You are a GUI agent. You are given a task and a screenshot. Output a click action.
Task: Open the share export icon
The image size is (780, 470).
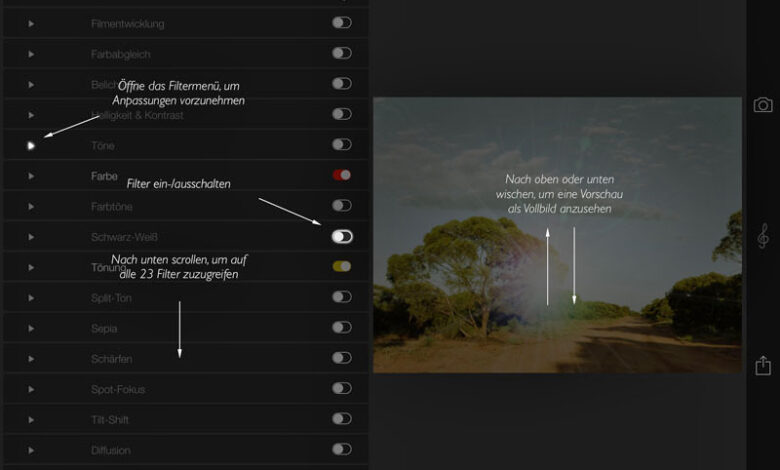tap(763, 366)
